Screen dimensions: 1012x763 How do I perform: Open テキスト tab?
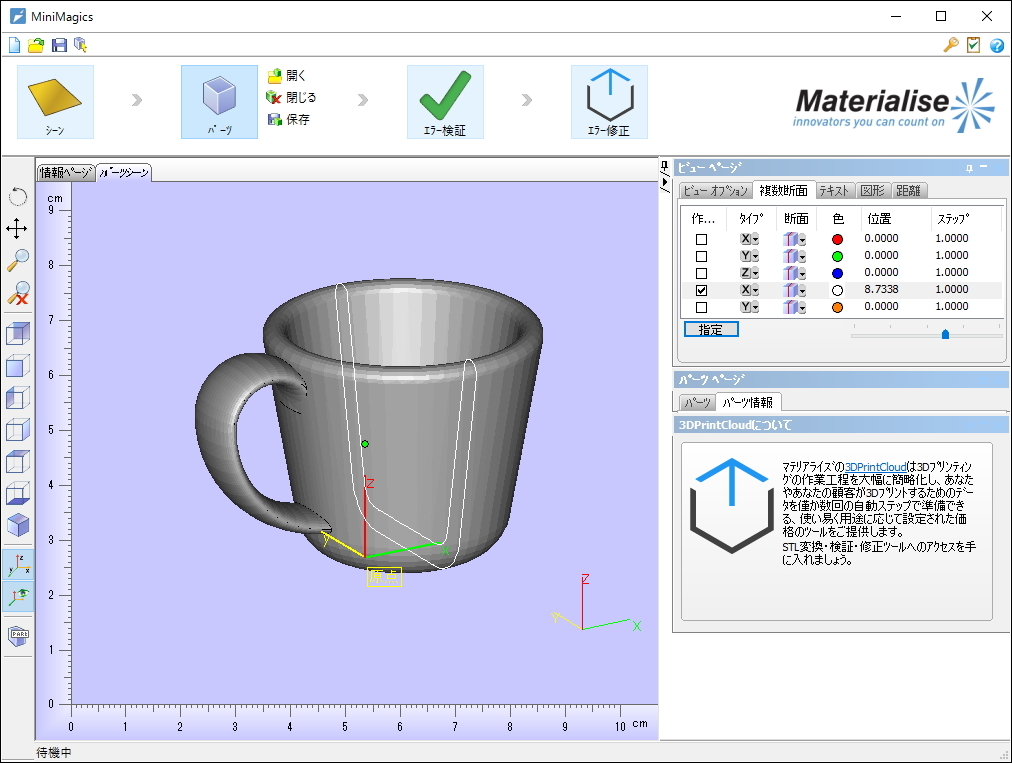[834, 190]
